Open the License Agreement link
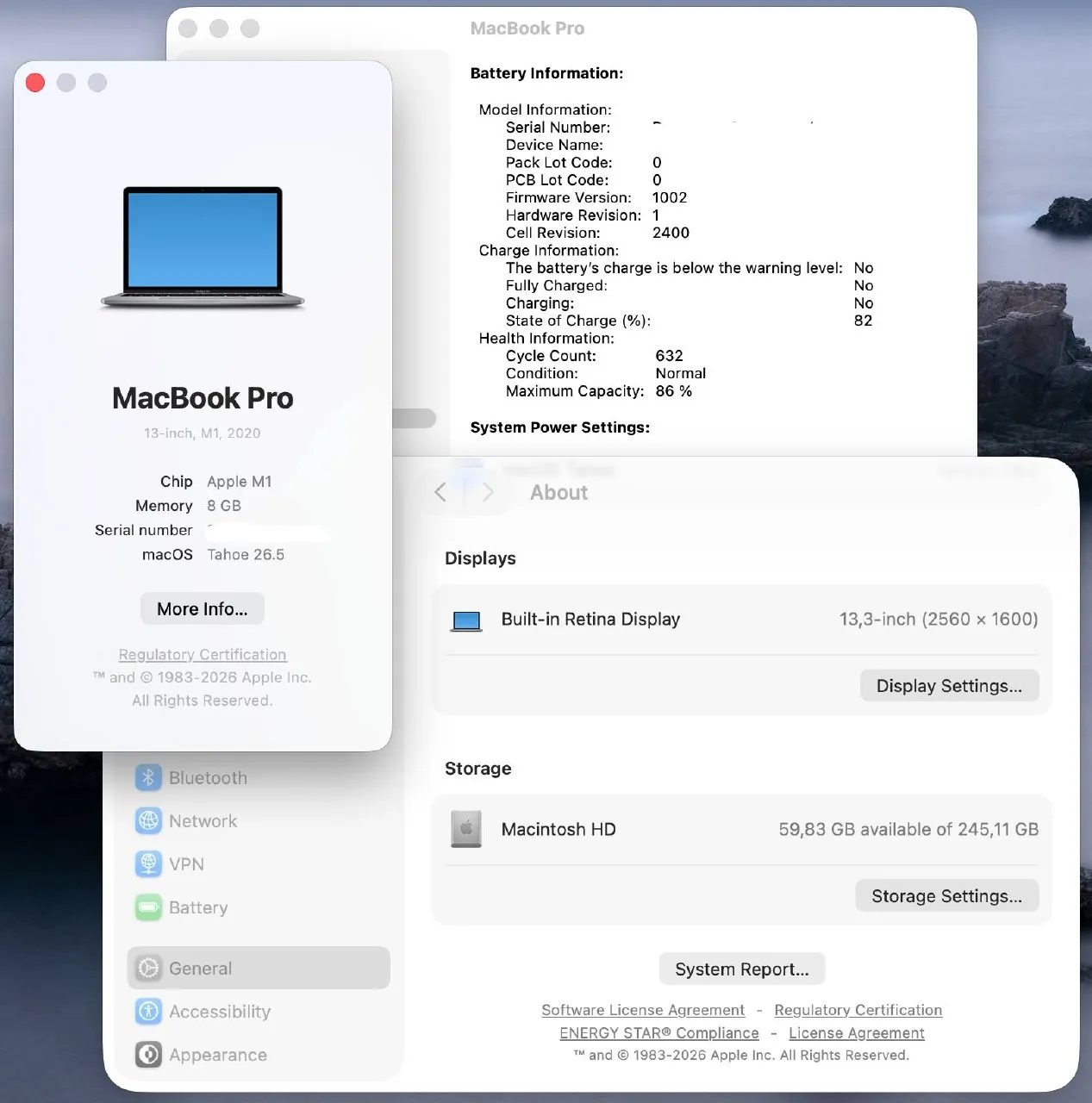 (857, 1033)
